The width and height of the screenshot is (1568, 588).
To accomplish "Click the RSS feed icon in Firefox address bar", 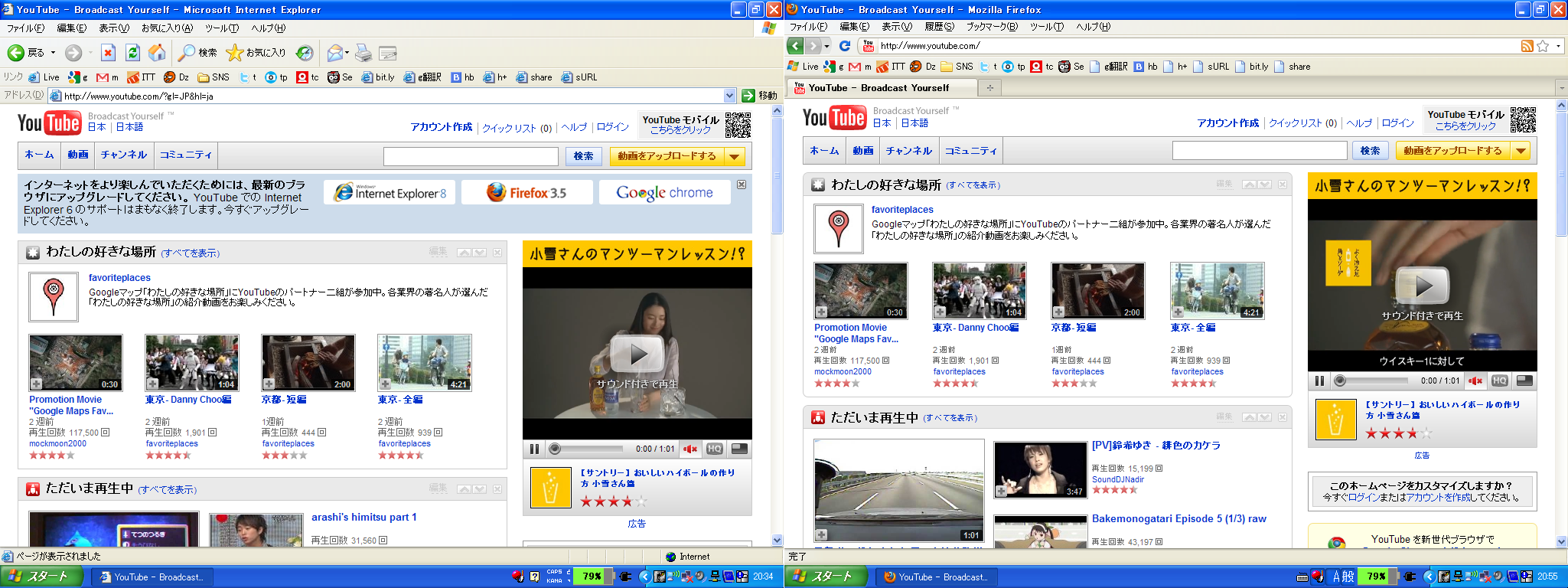I will pos(1527,46).
